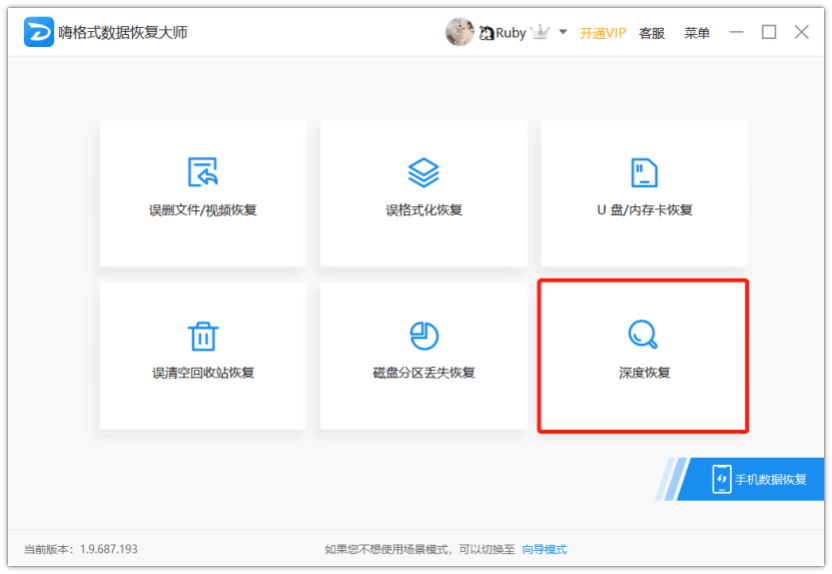Click the blue app logo icon
The image size is (832, 574).
[x=39, y=32]
